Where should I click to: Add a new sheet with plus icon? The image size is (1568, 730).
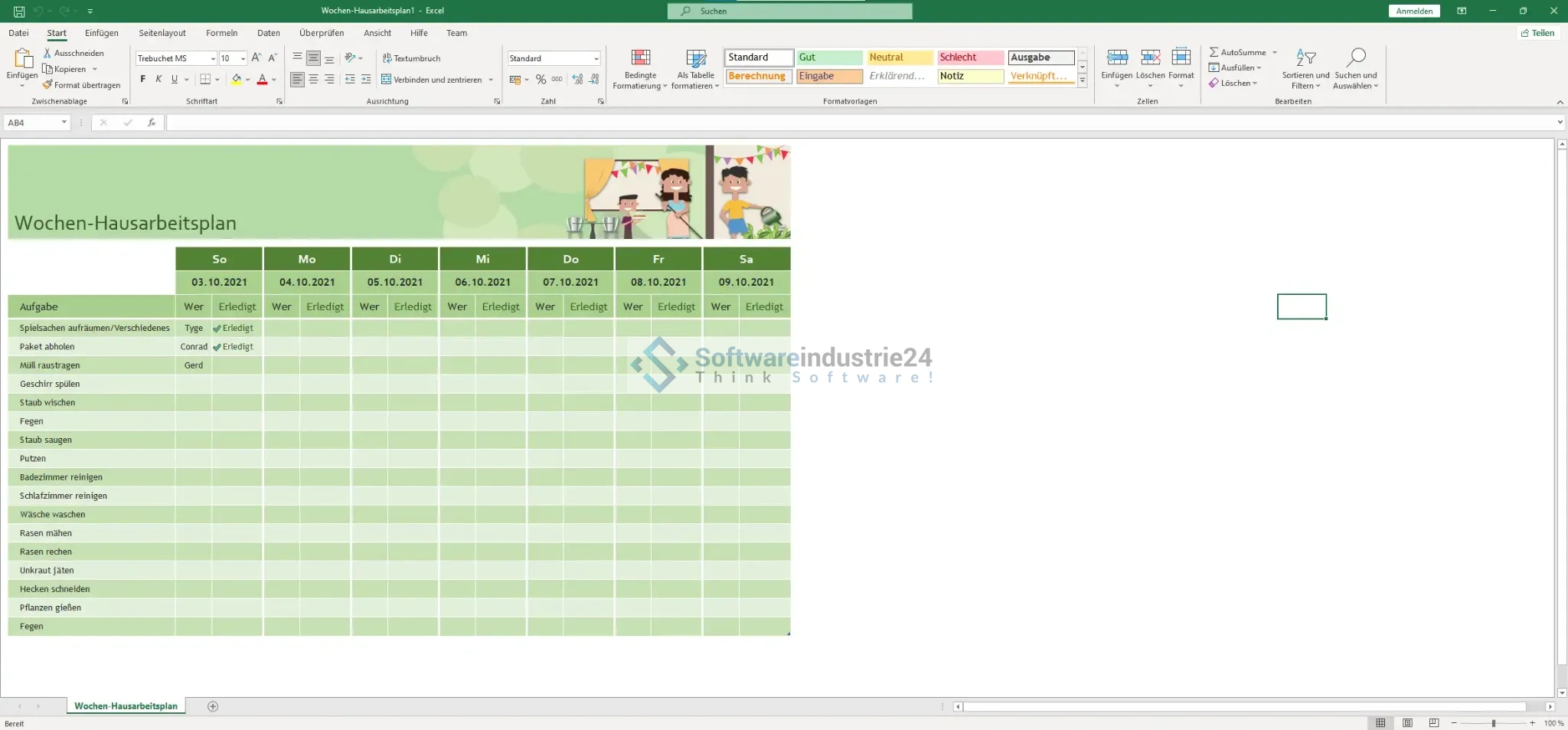[213, 706]
